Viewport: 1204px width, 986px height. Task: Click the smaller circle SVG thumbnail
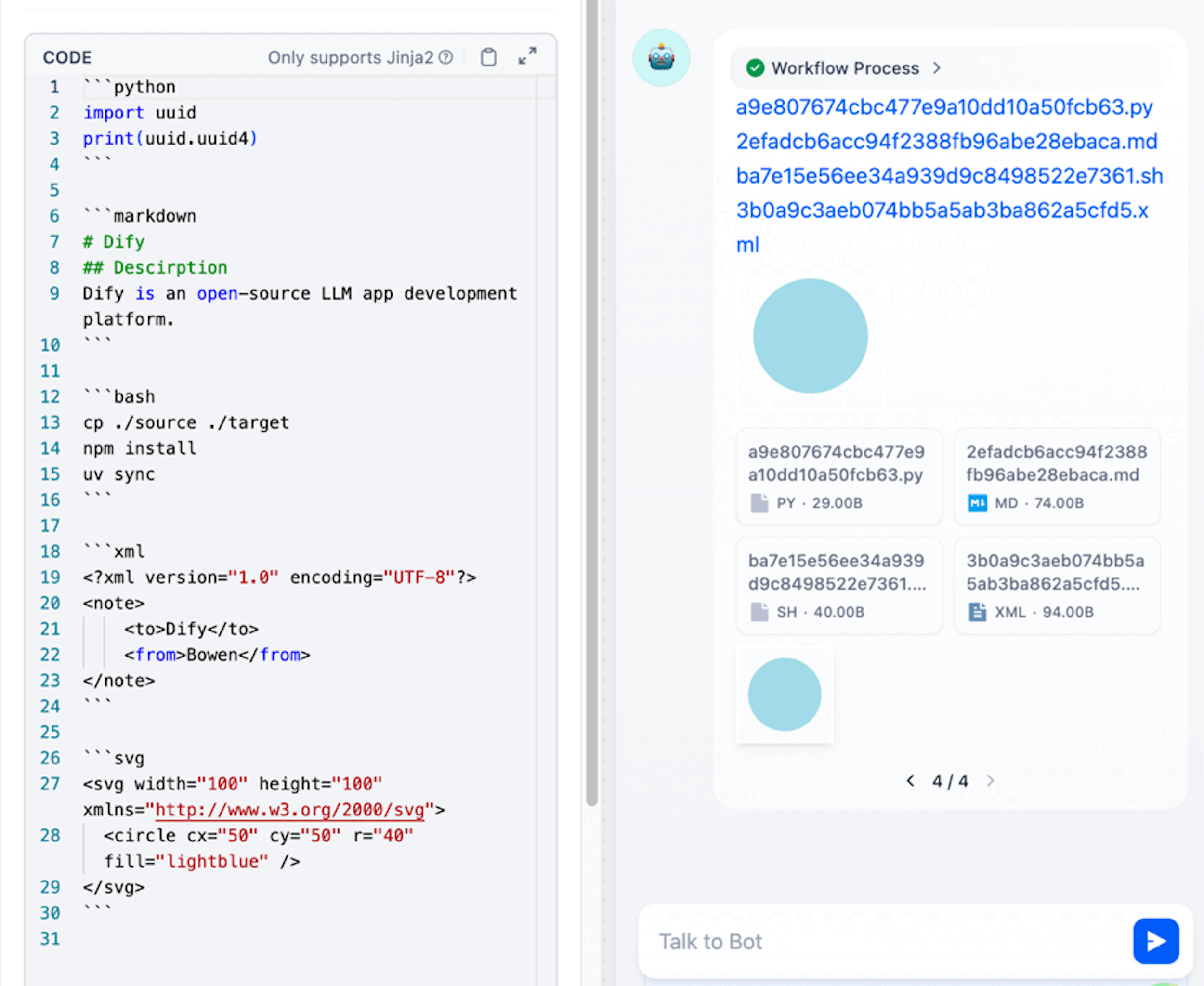(785, 694)
